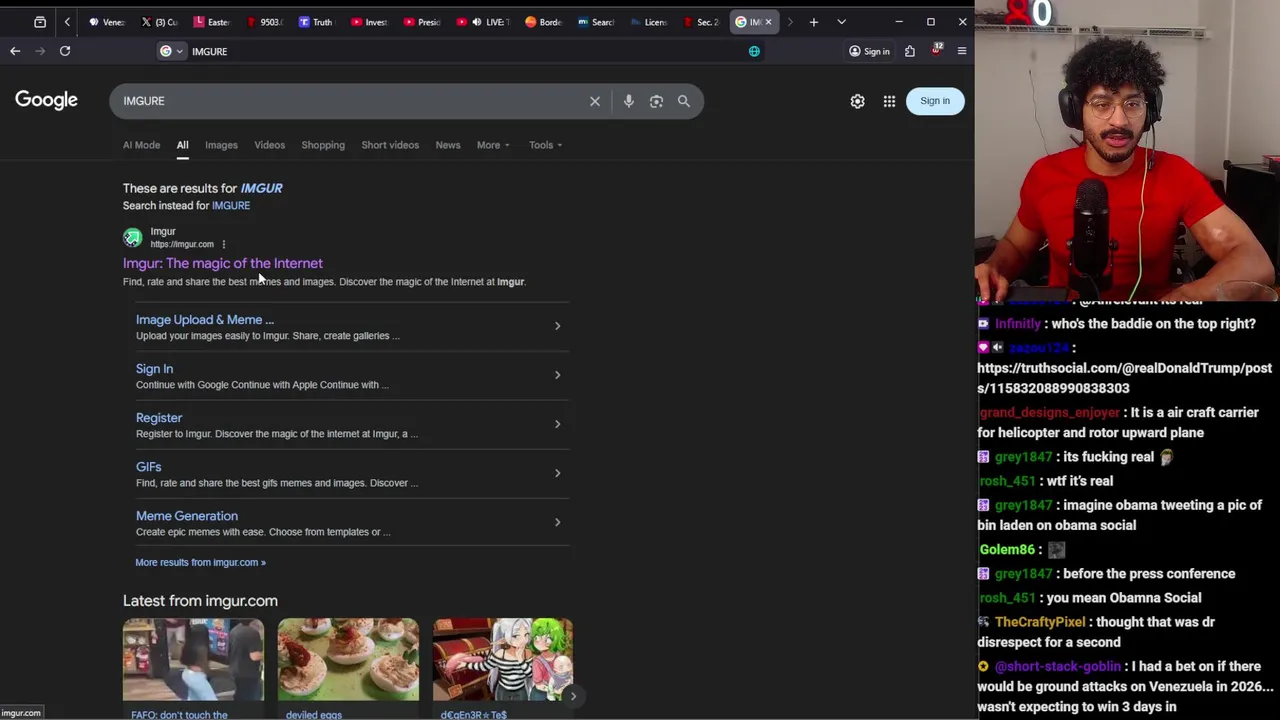1280x720 pixels.
Task: Open the deviled eggs thumbnail
Action: pos(348,660)
